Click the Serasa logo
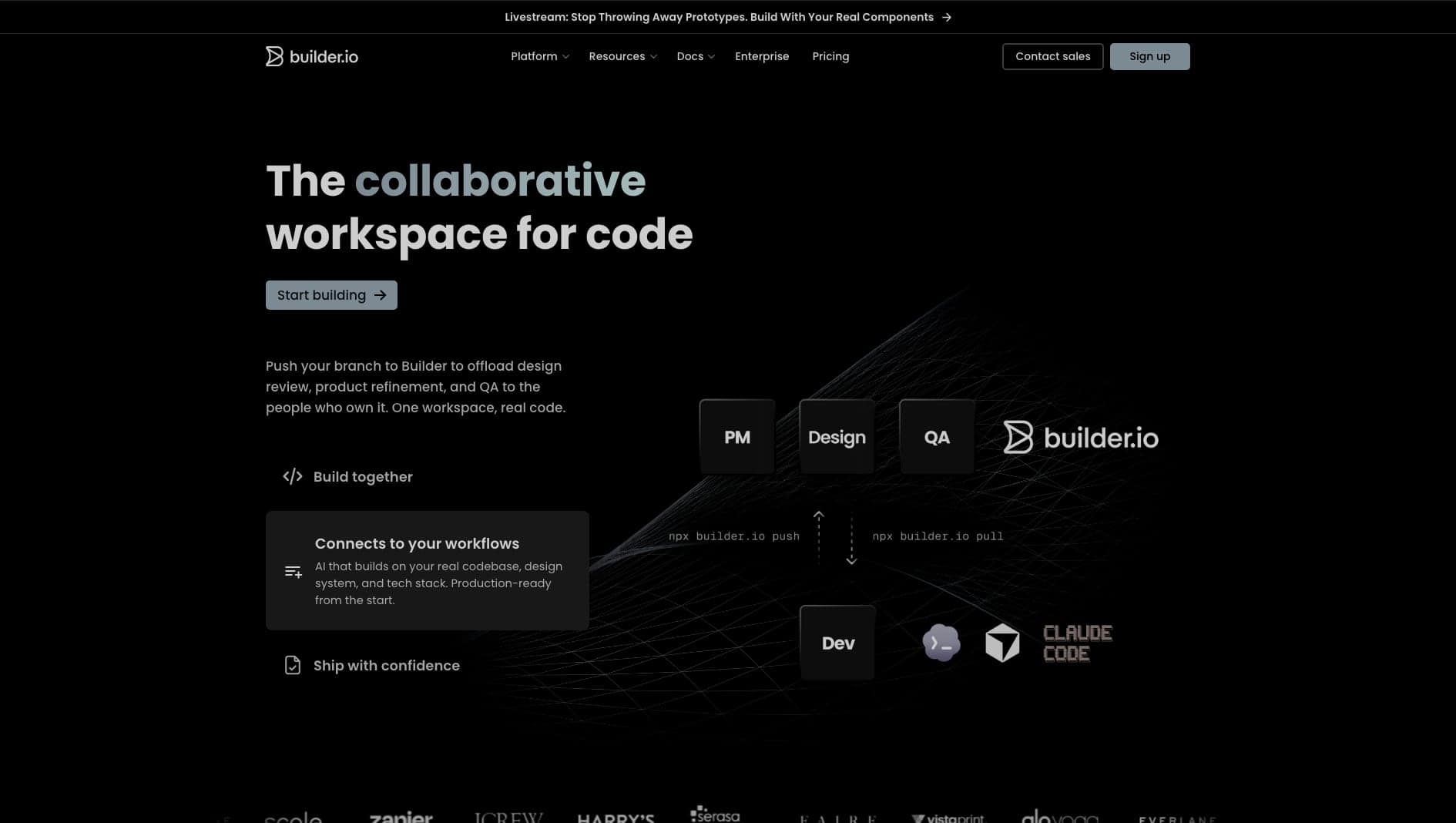 pos(715,815)
